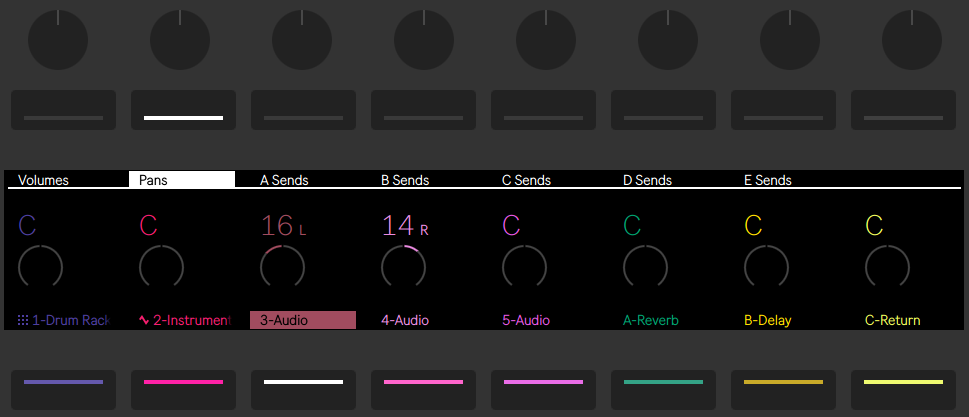Screen dimensions: 969x417
Task: Click the Instrument waveform icon on track 2
Action: pos(144,321)
